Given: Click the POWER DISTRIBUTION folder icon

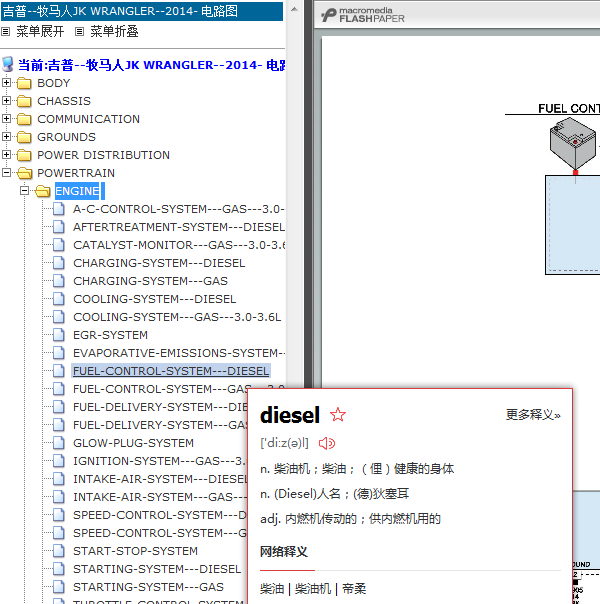Looking at the screenshot, I should [x=24, y=155].
